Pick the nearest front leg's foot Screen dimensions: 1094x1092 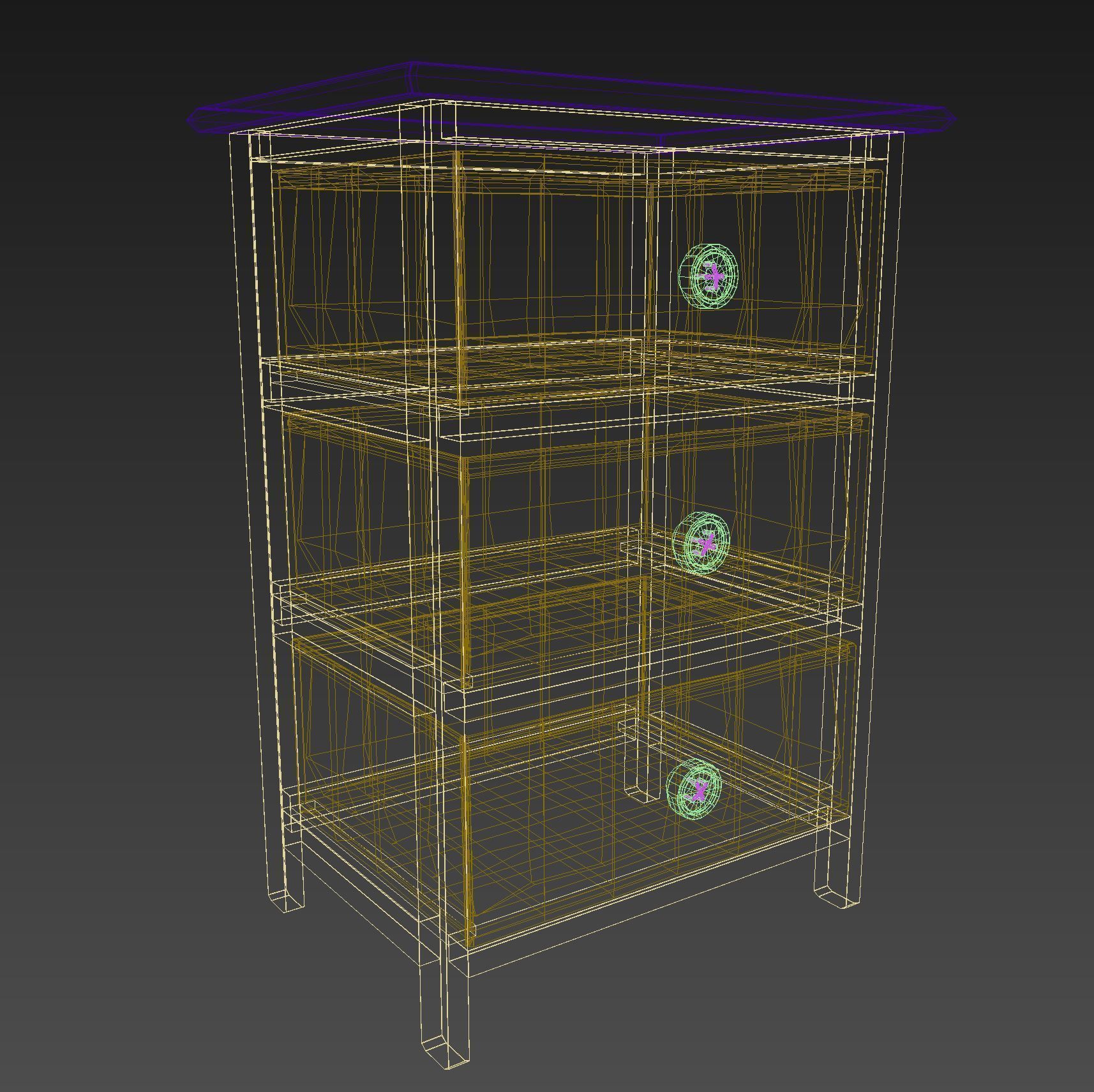tap(446, 1051)
